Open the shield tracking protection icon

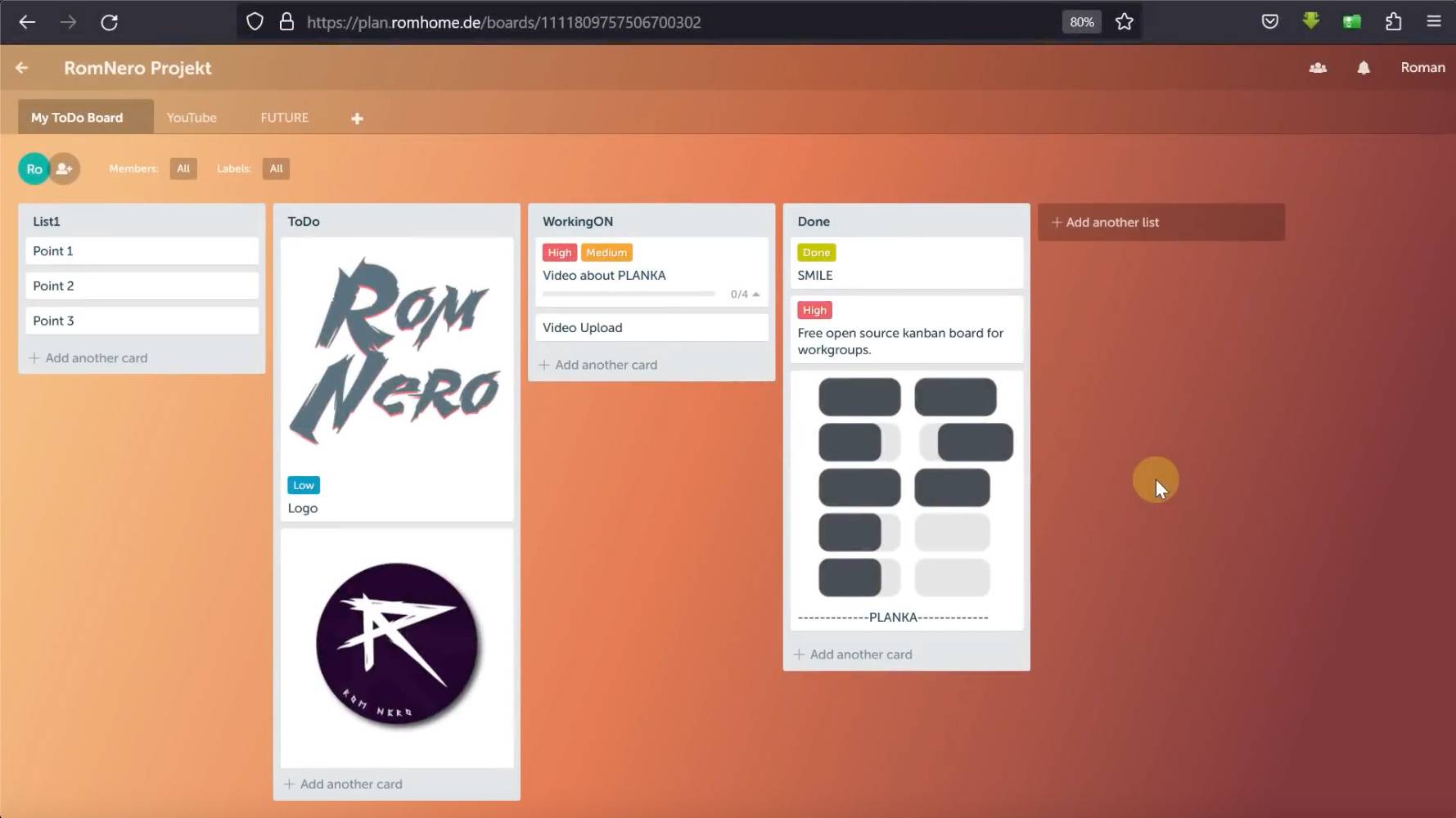tap(255, 22)
